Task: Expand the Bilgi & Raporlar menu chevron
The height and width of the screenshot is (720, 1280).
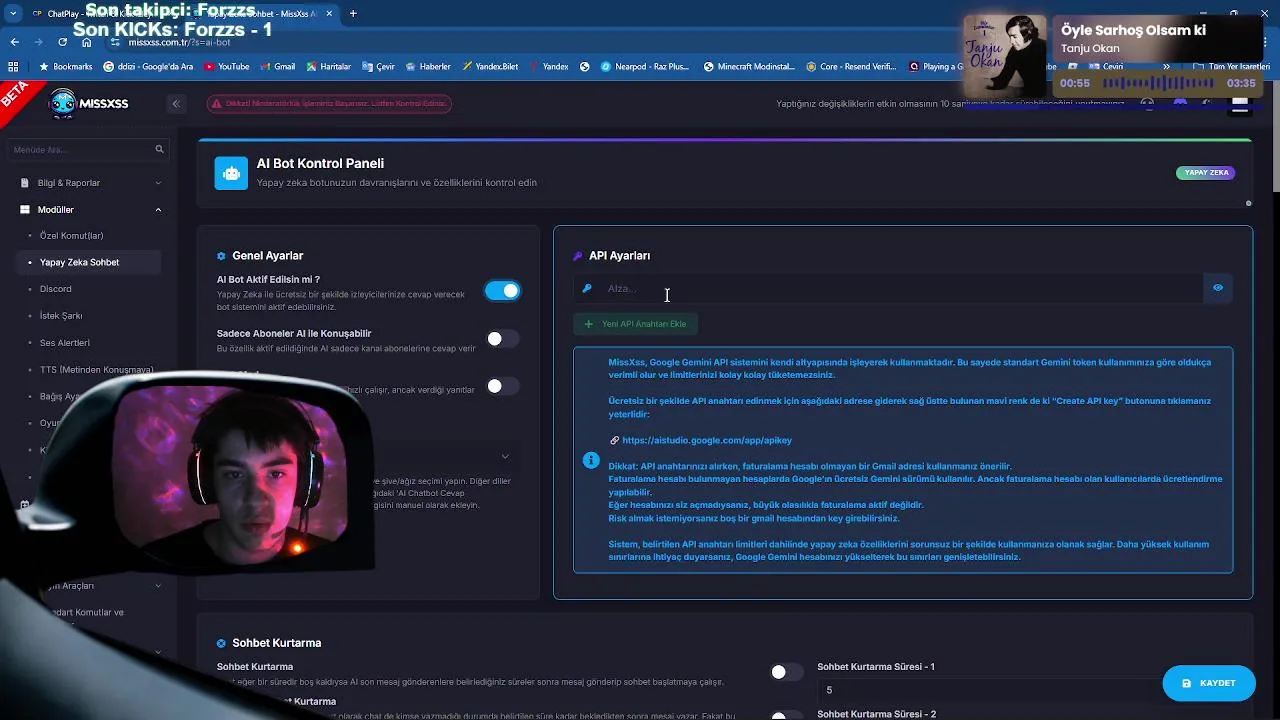Action: pyautogui.click(x=158, y=183)
